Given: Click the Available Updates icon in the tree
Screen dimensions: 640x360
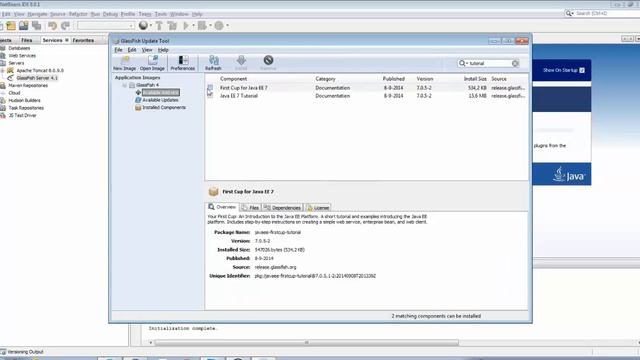Looking at the screenshot, I should click(138, 100).
